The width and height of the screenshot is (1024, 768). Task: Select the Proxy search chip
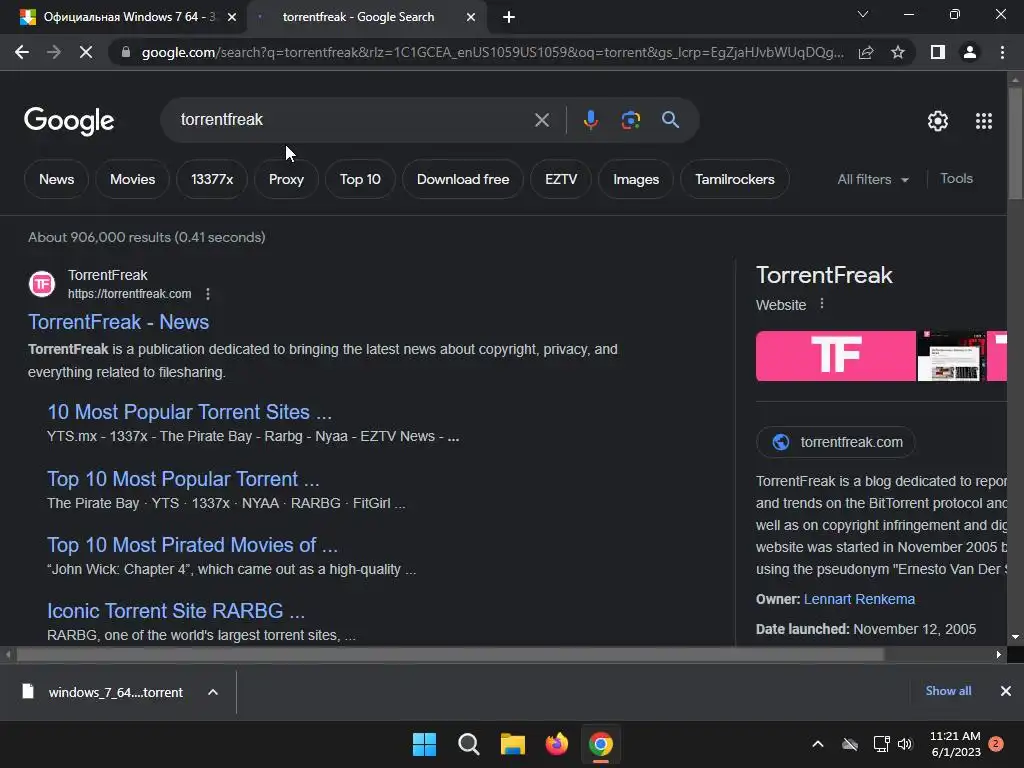click(x=286, y=179)
